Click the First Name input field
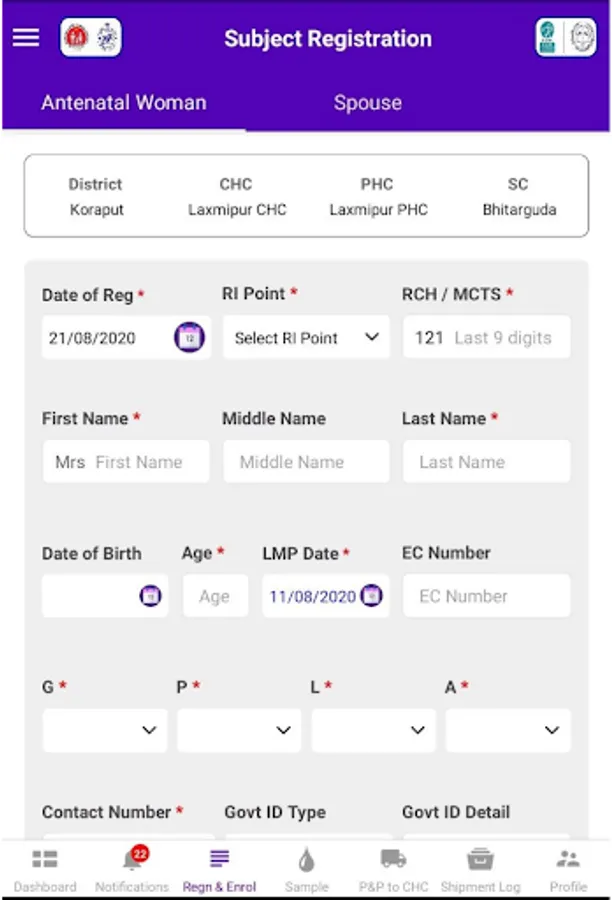This screenshot has height=900, width=612. 139,462
